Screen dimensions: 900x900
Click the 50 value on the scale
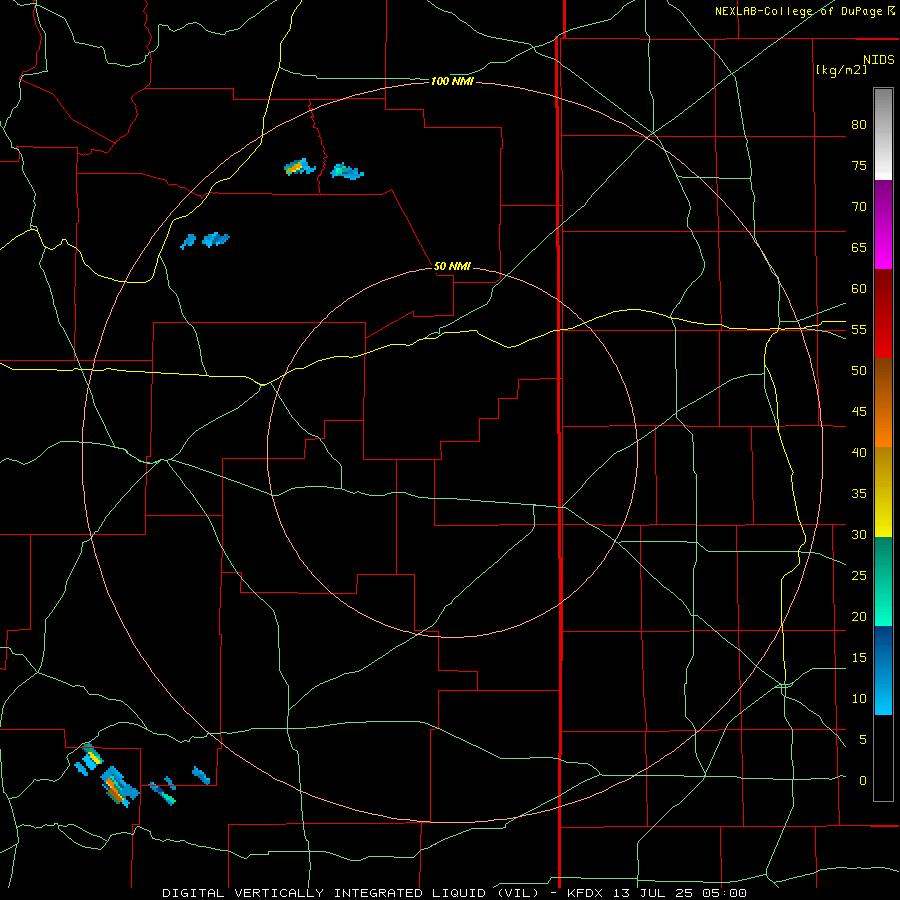coord(859,371)
